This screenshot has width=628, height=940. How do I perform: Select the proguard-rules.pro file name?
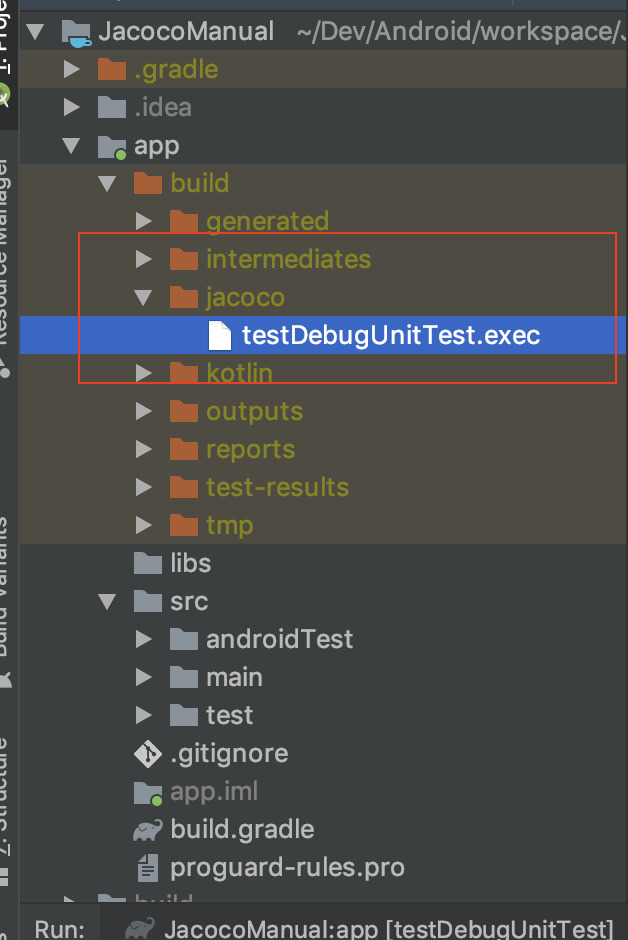click(288, 868)
